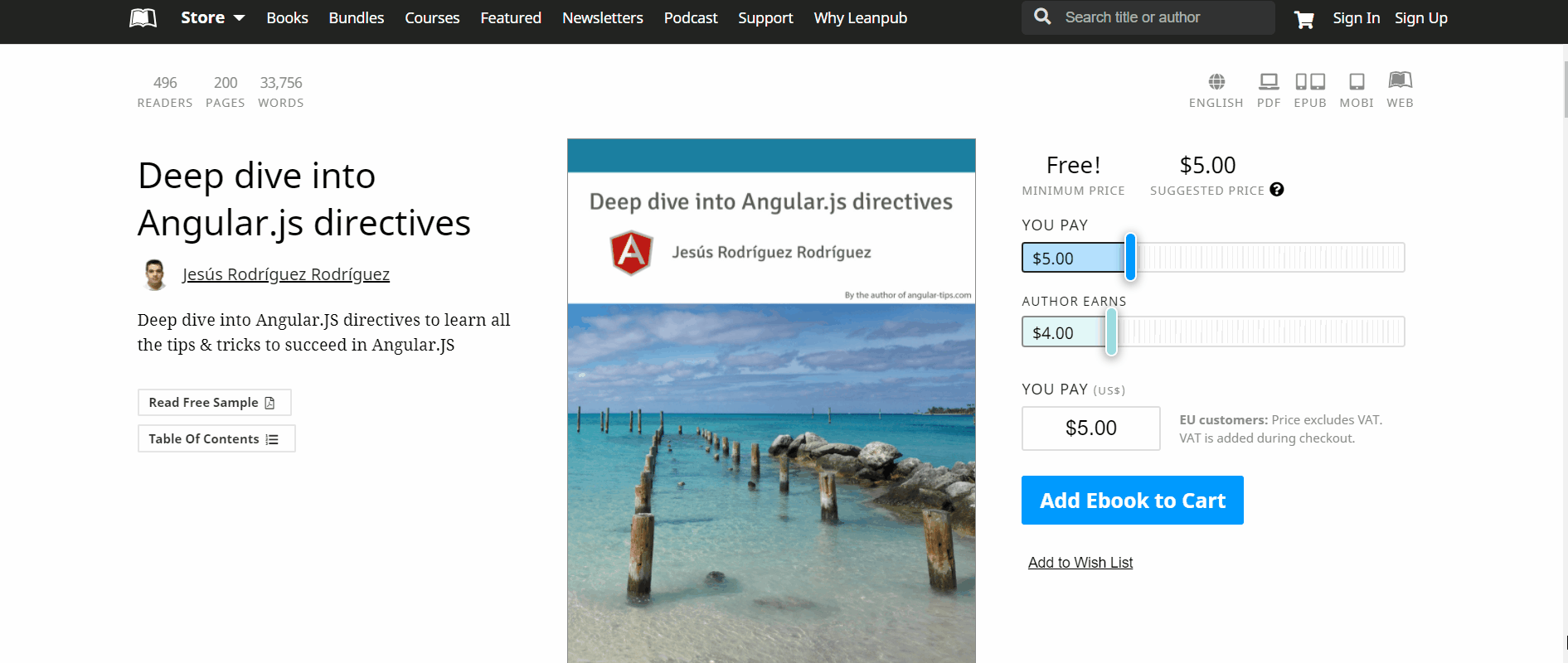Screen dimensions: 1568x663
Task: Open the Support link
Action: pos(765,17)
